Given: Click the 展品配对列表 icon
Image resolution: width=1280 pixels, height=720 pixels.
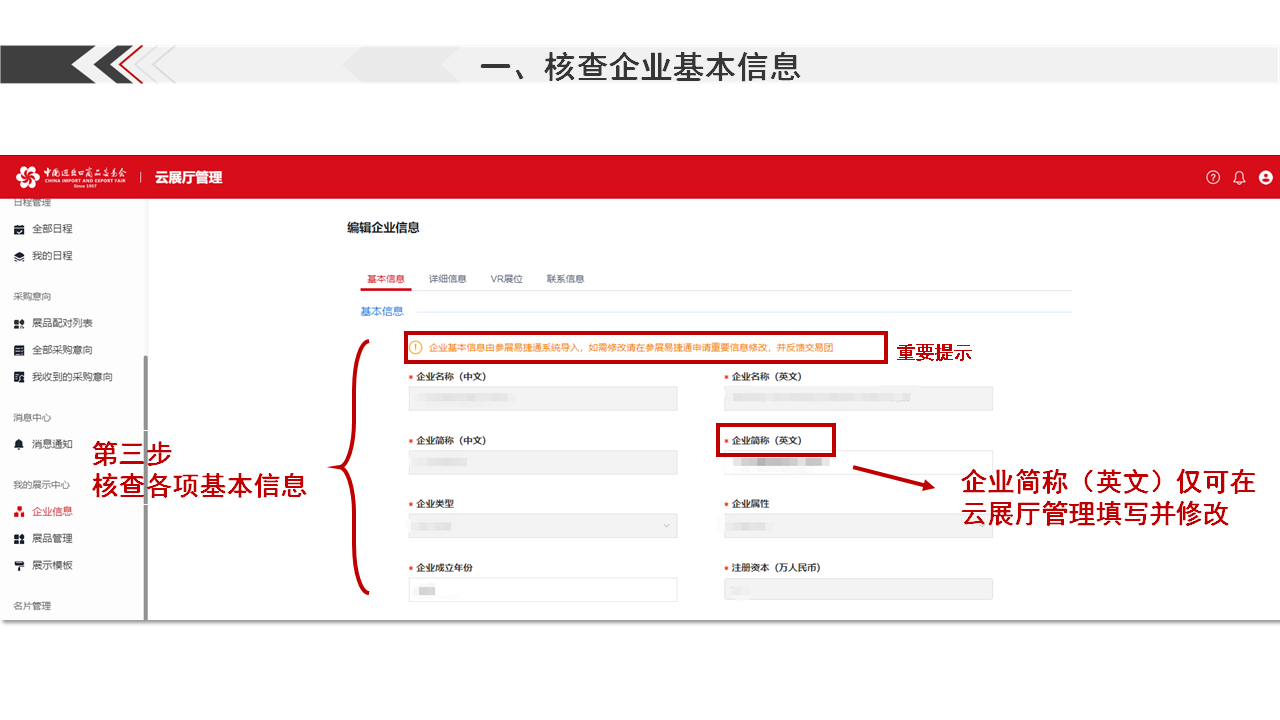Looking at the screenshot, I should (19, 324).
